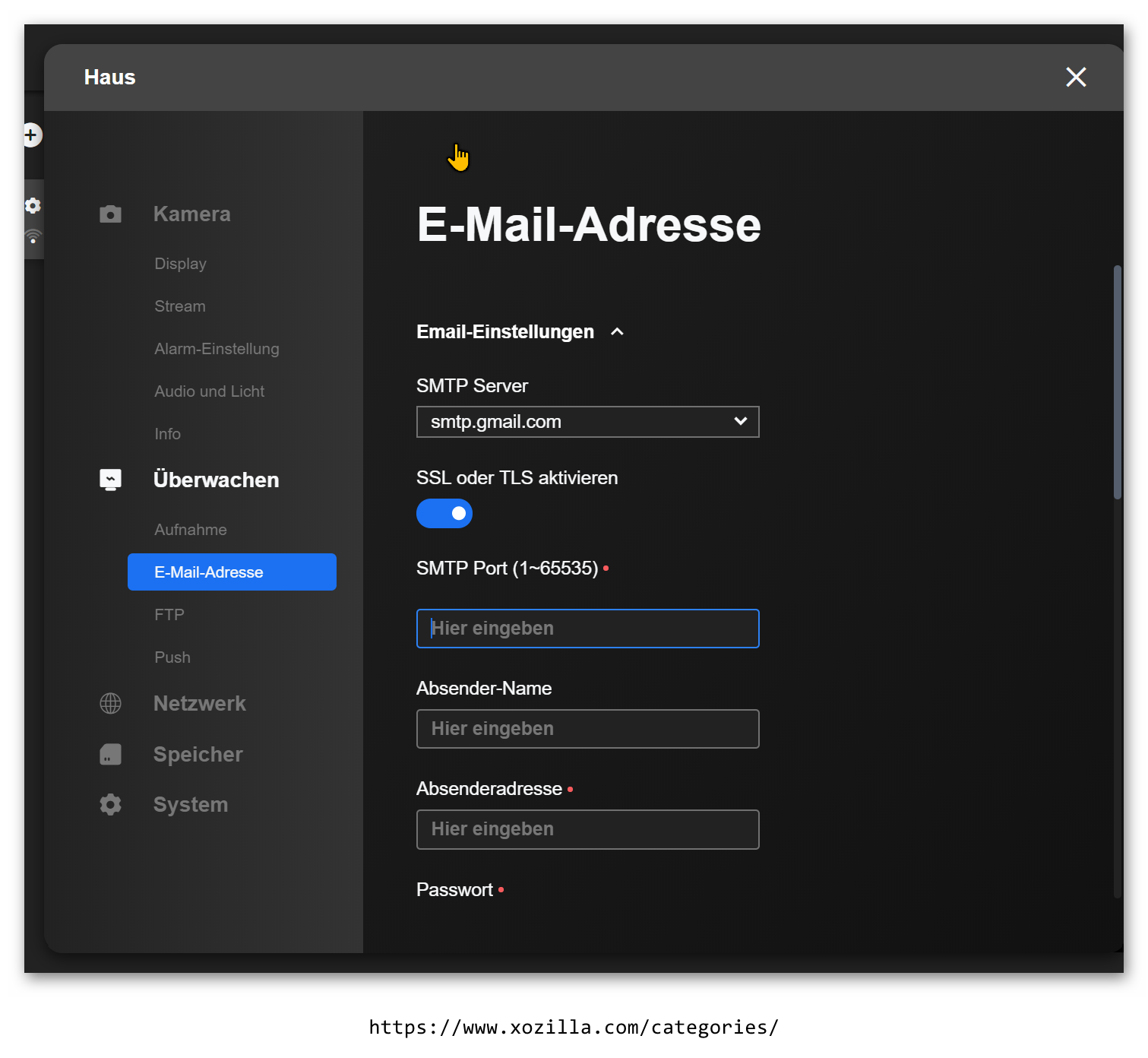Click the Absenderadresse input field
The image size is (1148, 1058).
click(587, 829)
